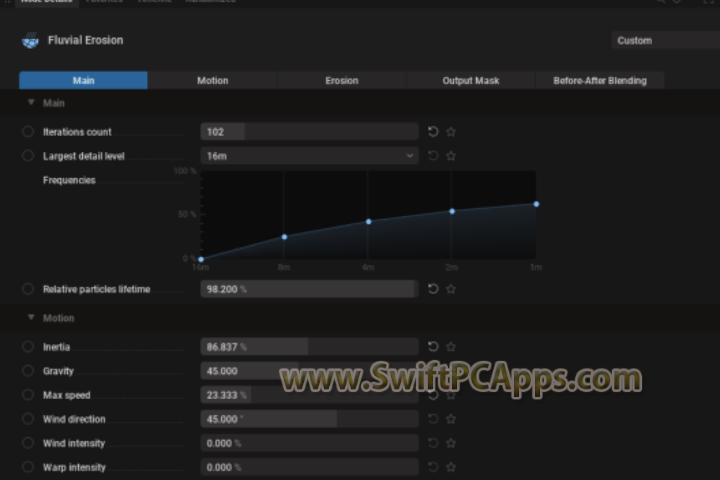720x480 pixels.
Task: Open the Largest detail level 16m dropdown
Action: (x=309, y=156)
